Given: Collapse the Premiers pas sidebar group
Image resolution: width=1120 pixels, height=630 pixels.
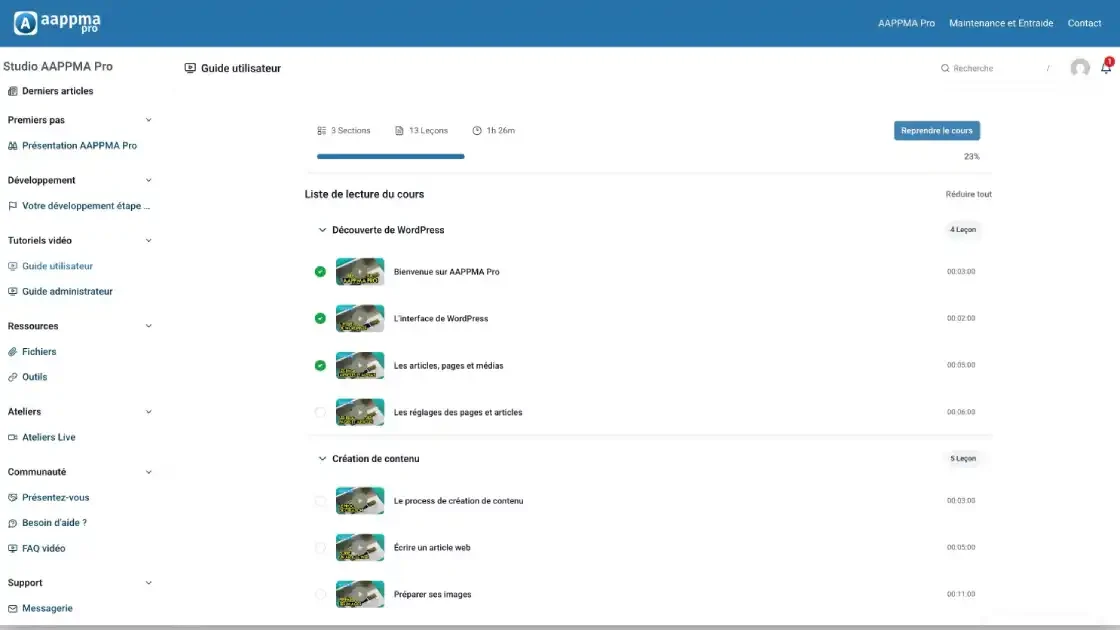Looking at the screenshot, I should coord(149,120).
